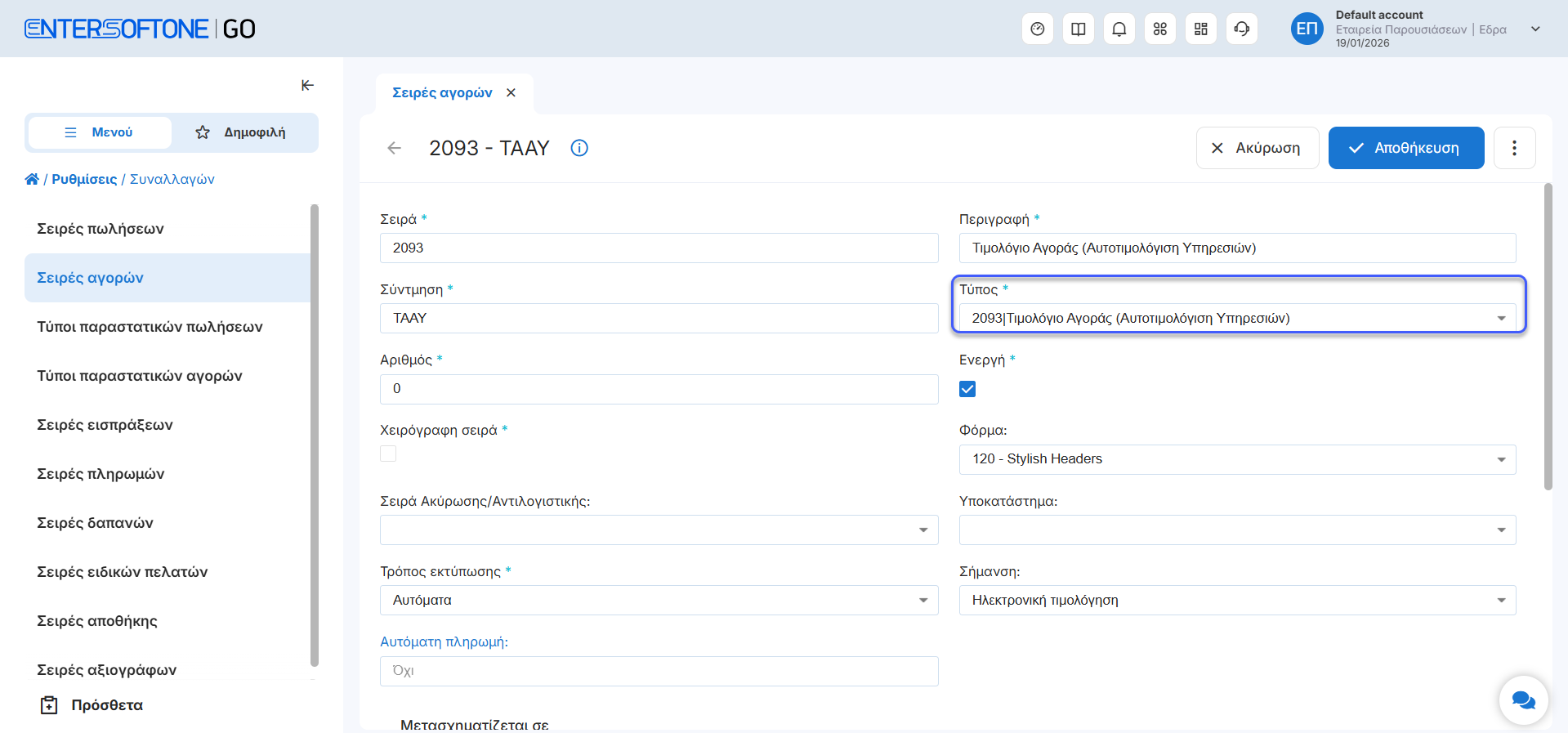This screenshot has height=733, width=1568.
Task: Select Σειρές πωλήσεων in the sidebar
Action: [101, 229]
